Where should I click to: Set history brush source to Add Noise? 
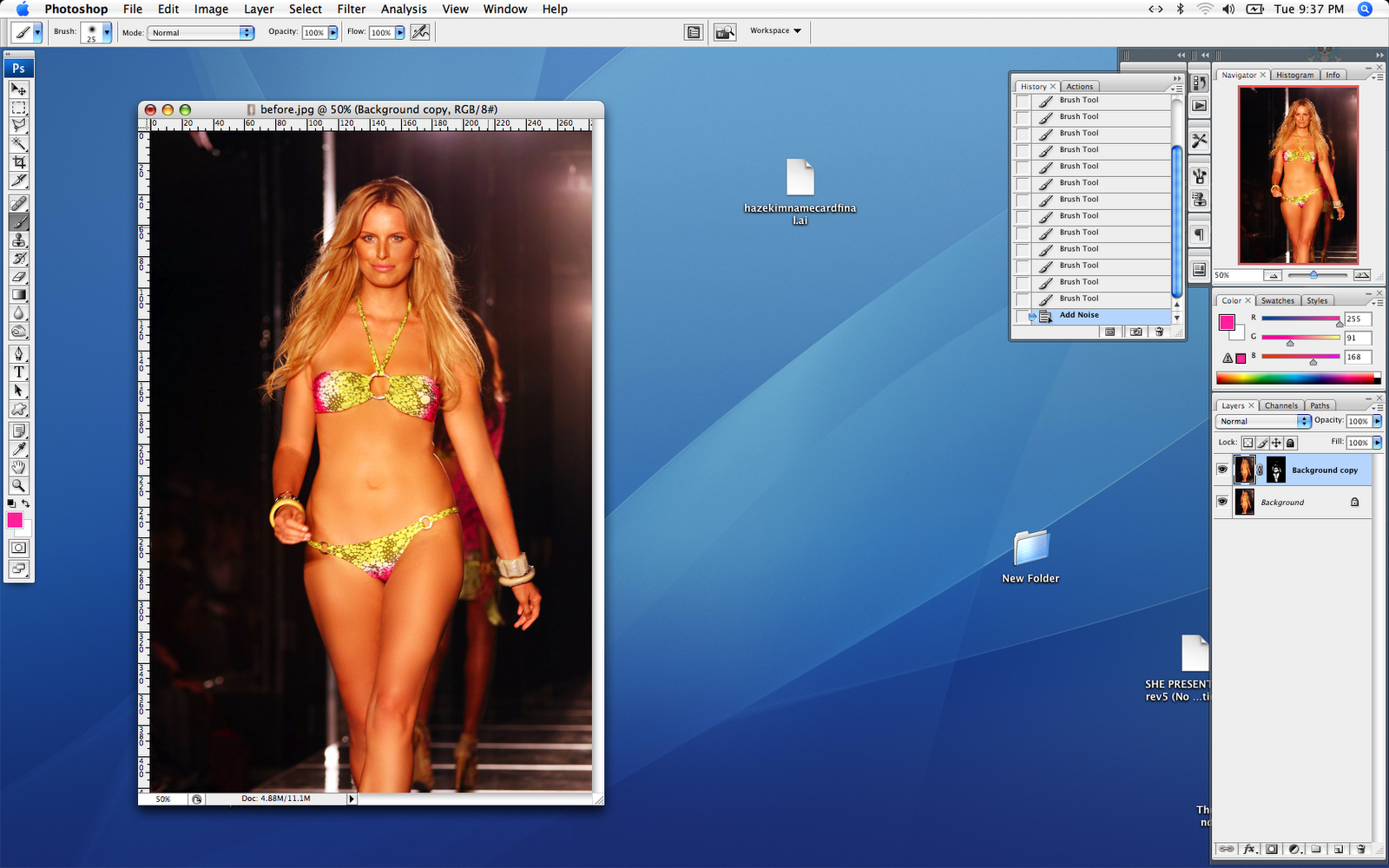1023,316
